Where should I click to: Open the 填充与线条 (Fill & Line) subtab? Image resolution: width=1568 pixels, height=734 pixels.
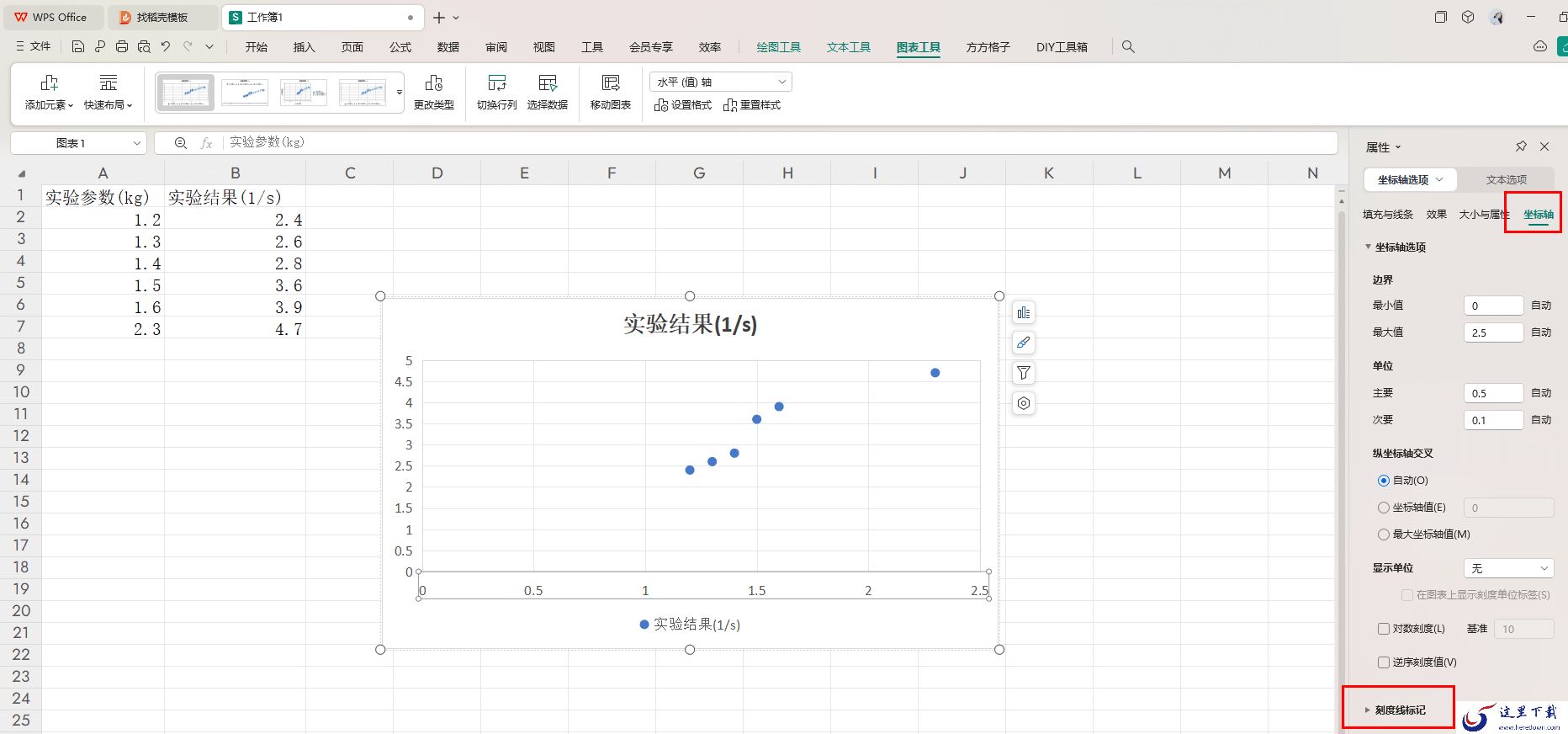1388,215
